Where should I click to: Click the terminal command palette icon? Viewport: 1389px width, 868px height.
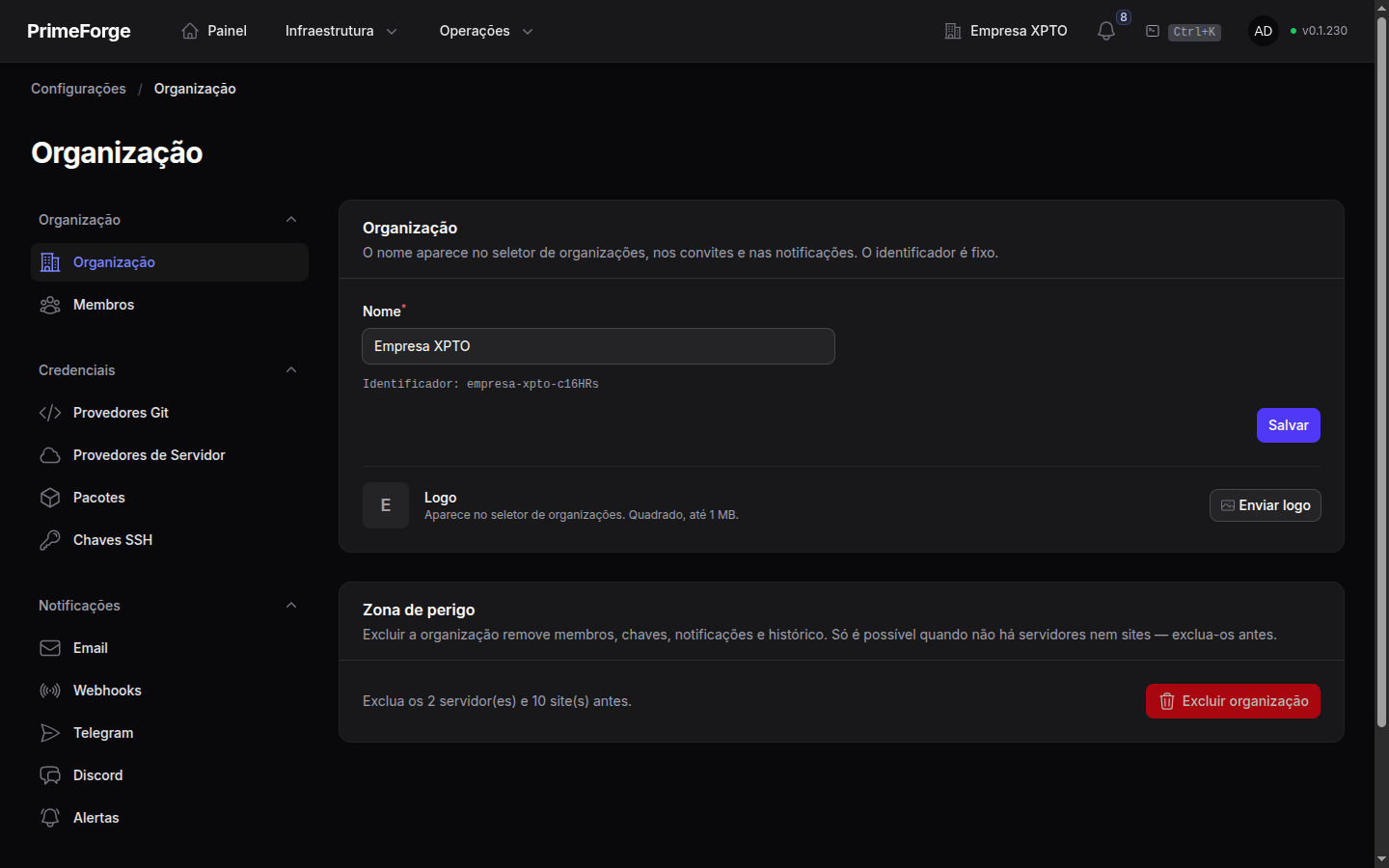pos(1153,31)
